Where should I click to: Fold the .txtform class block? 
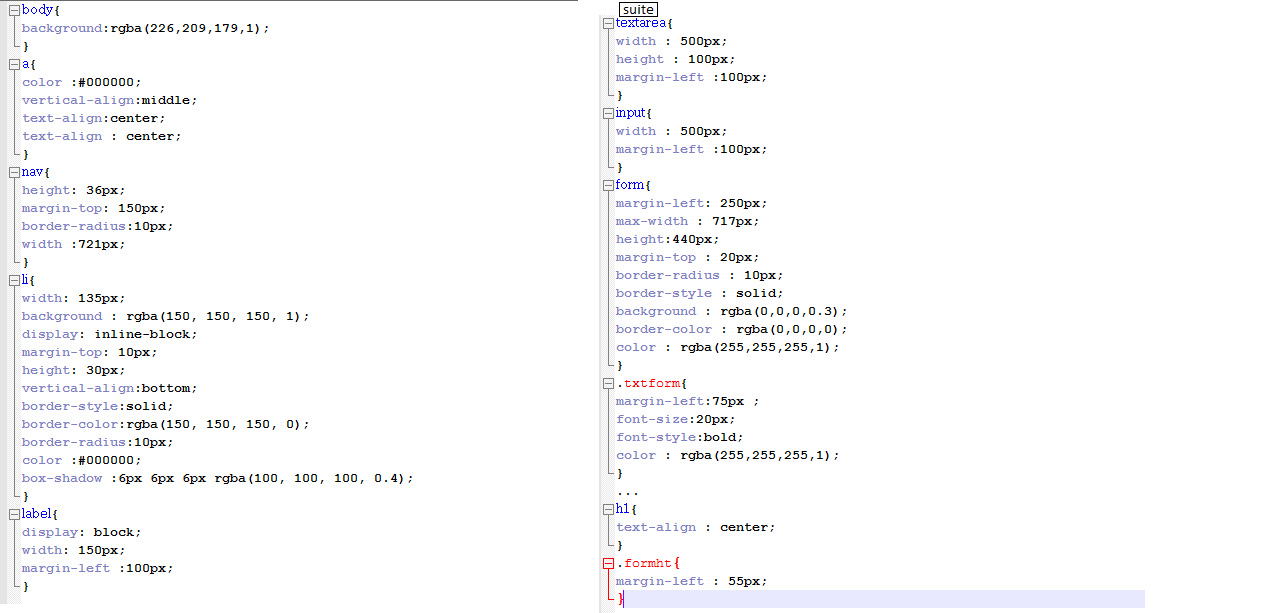608,383
